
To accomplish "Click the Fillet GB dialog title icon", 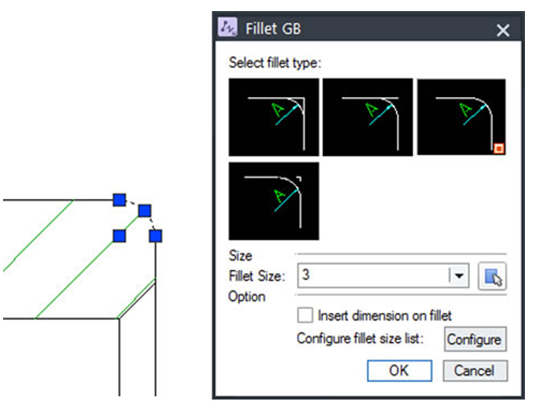I will [x=227, y=27].
